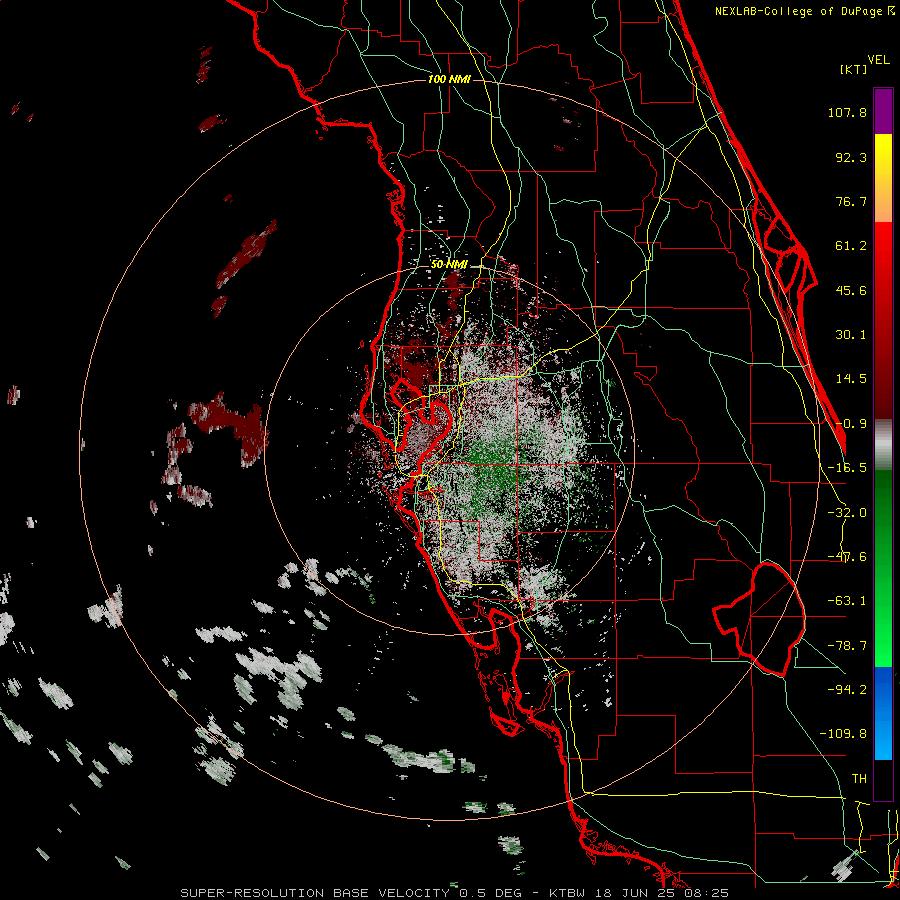Click the 50 NMI range ring label
900x900 pixels.
449,265
